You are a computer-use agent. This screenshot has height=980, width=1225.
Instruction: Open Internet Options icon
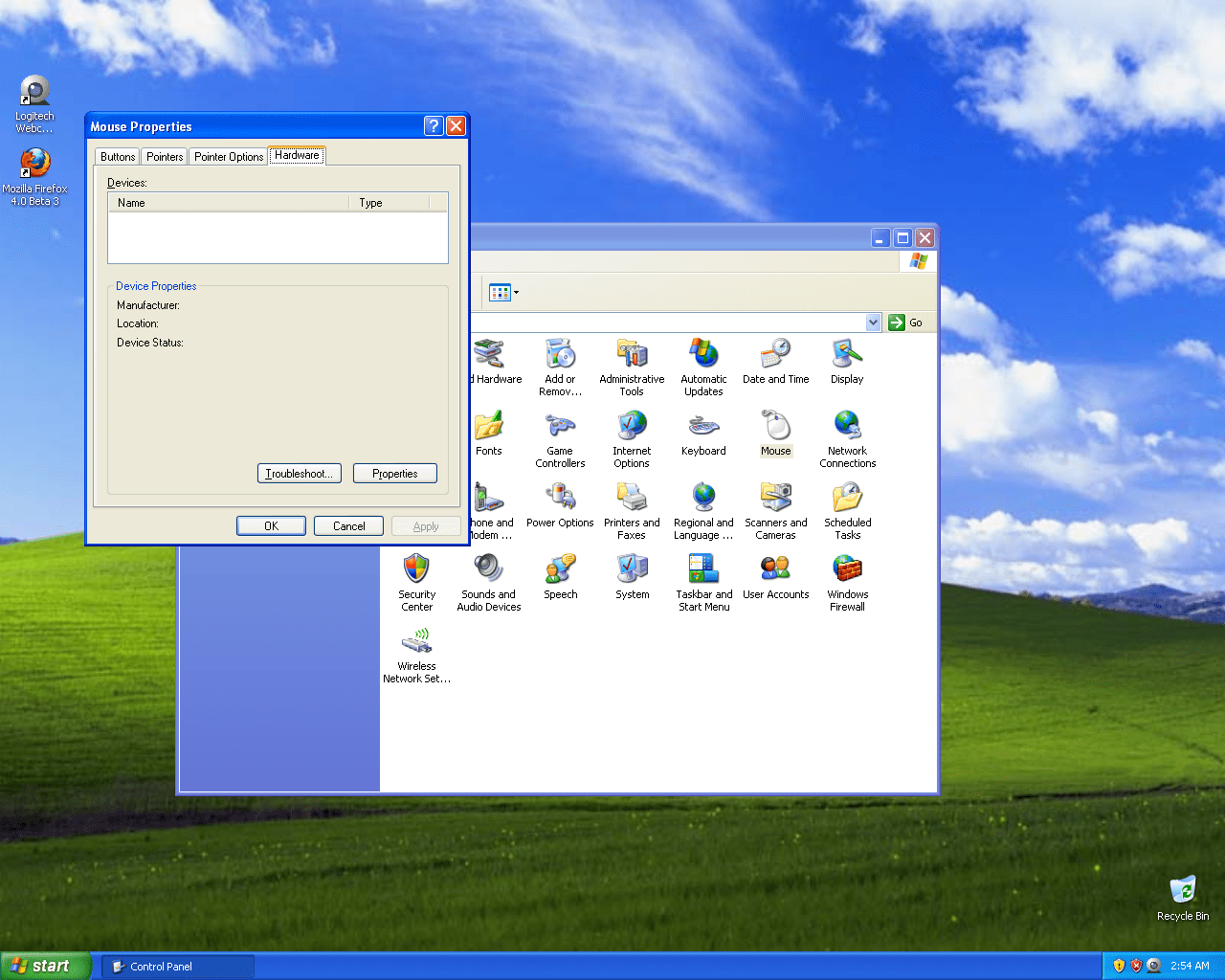(632, 438)
